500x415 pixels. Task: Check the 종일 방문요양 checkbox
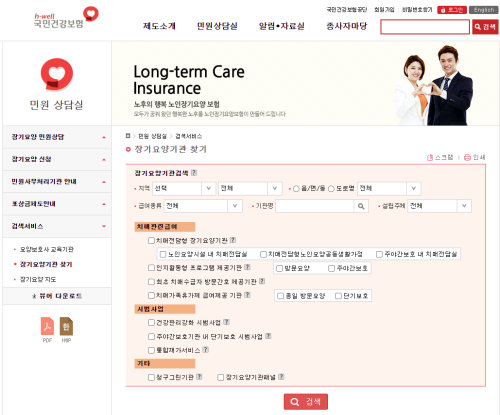280,296
